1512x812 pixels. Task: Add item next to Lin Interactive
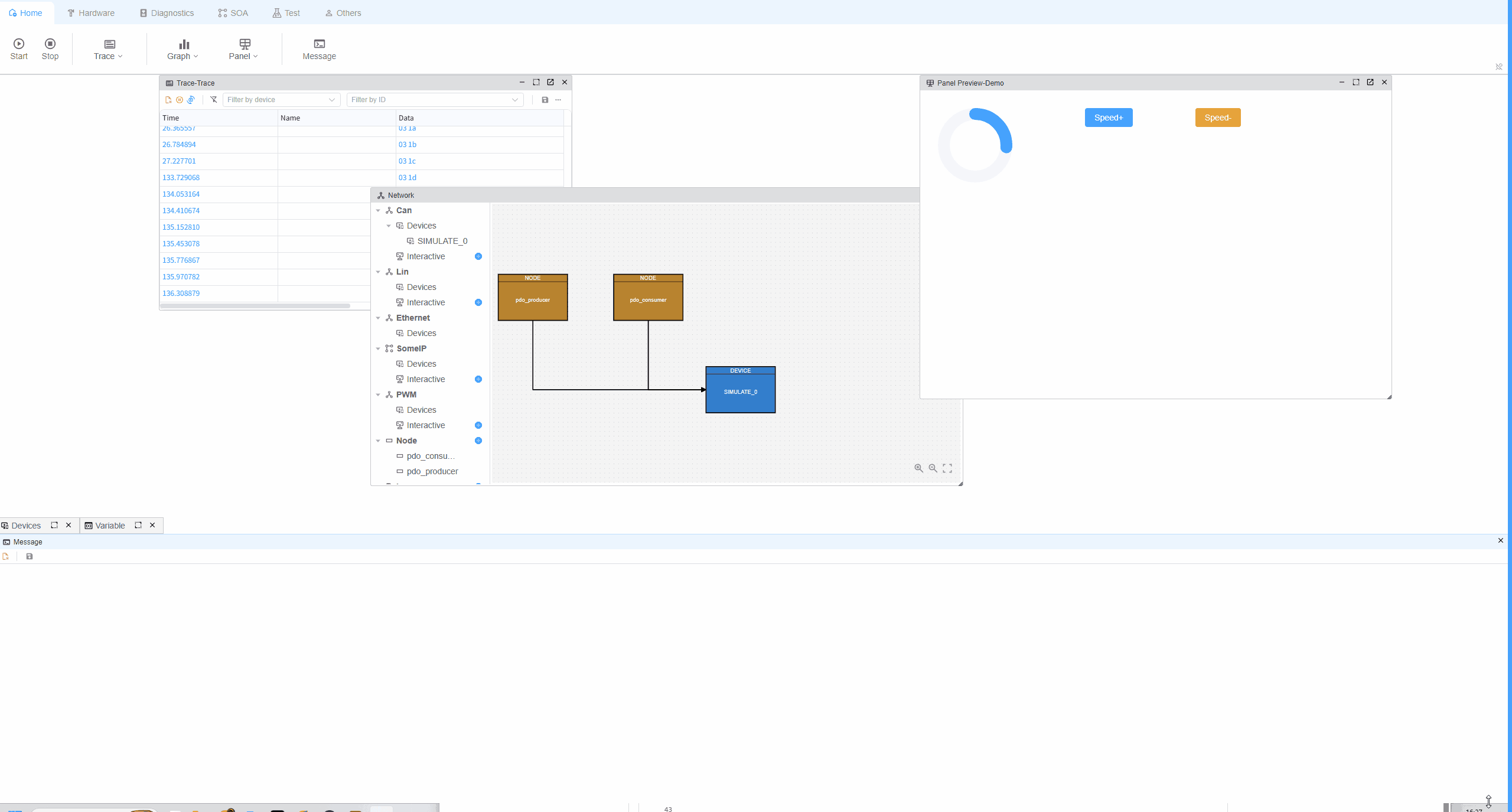click(x=478, y=302)
